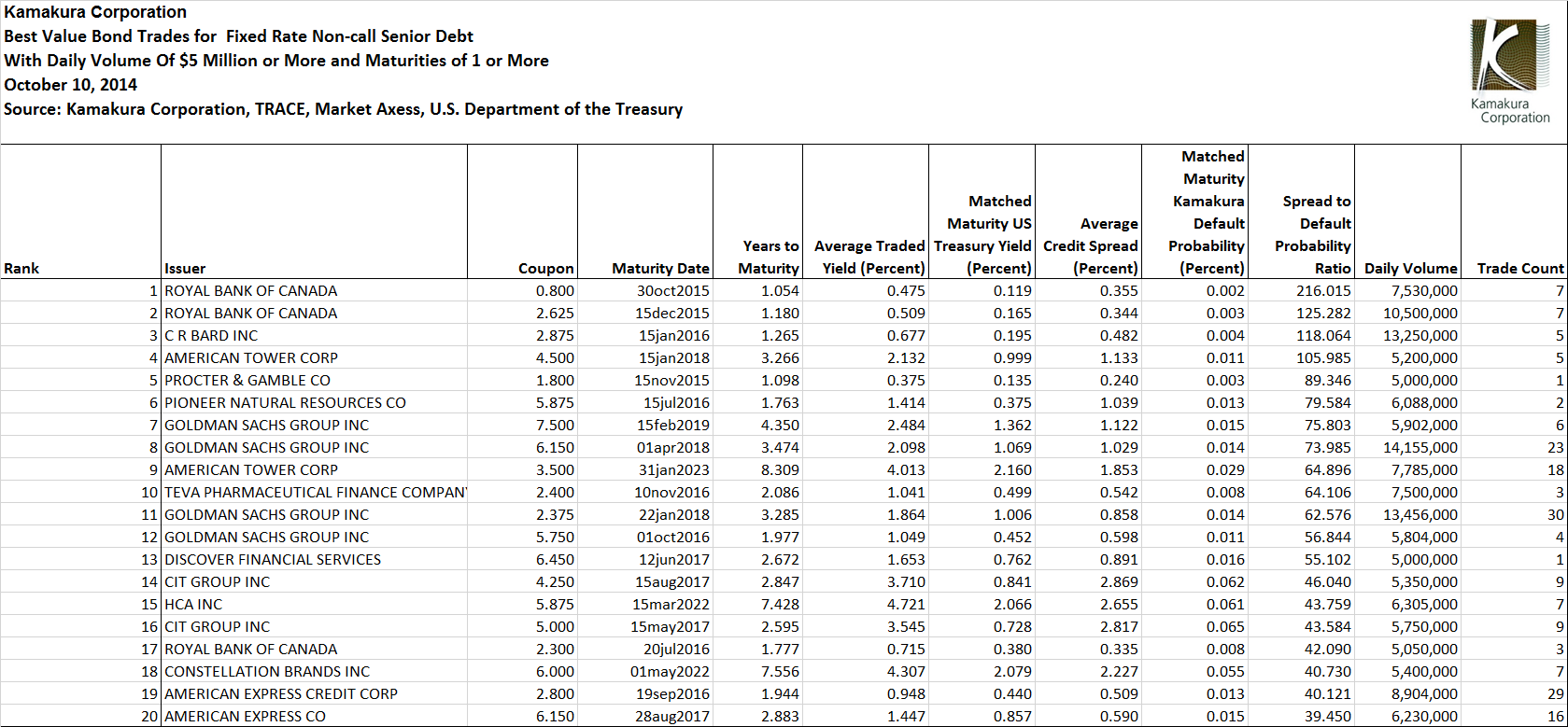The image size is (1568, 727).
Task: Click 'GOLDMAN SACHS GROUP INC' in rank 7 row
Action: coord(267,426)
